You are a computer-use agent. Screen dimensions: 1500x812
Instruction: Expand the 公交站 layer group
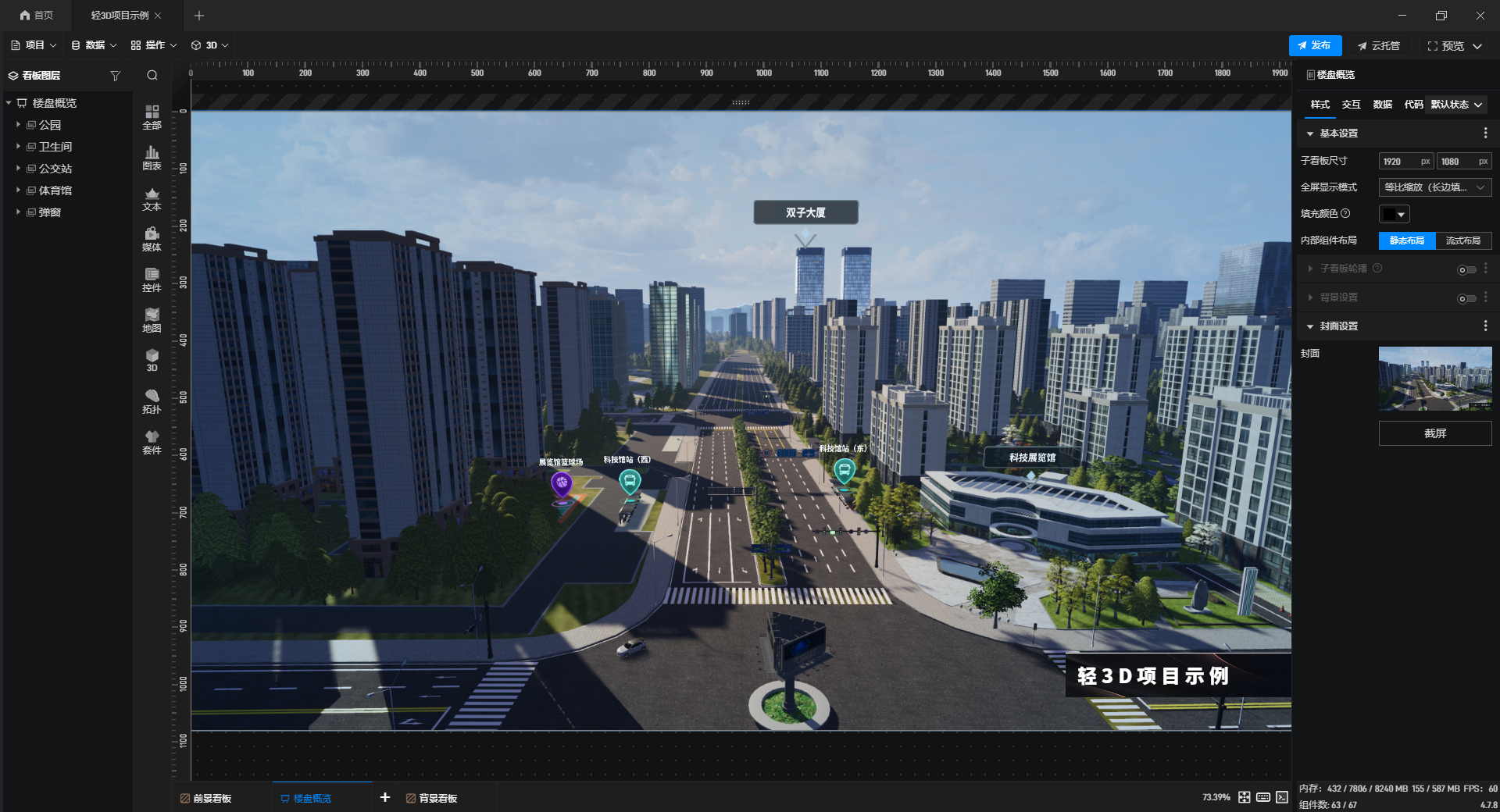(18, 168)
